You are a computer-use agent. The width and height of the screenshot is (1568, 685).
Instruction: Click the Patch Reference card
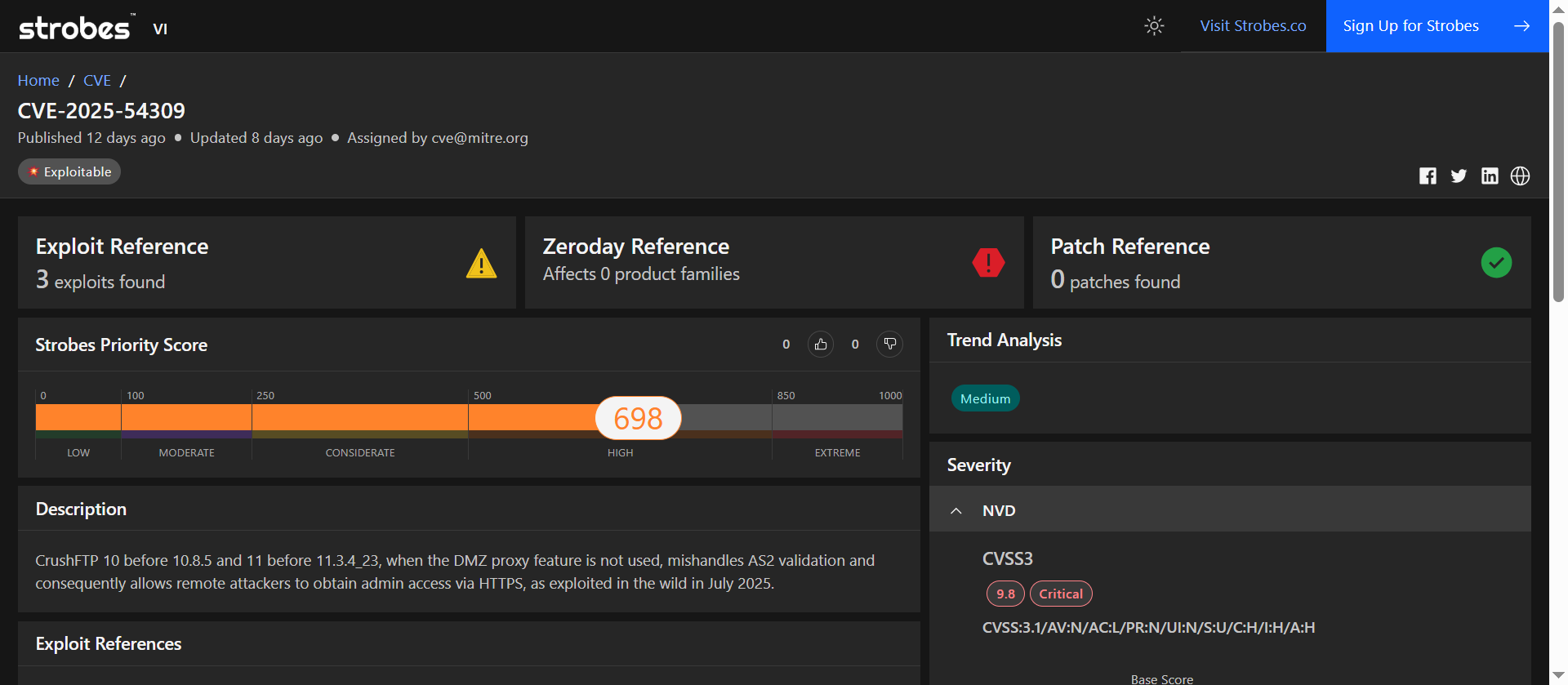[x=1281, y=262]
